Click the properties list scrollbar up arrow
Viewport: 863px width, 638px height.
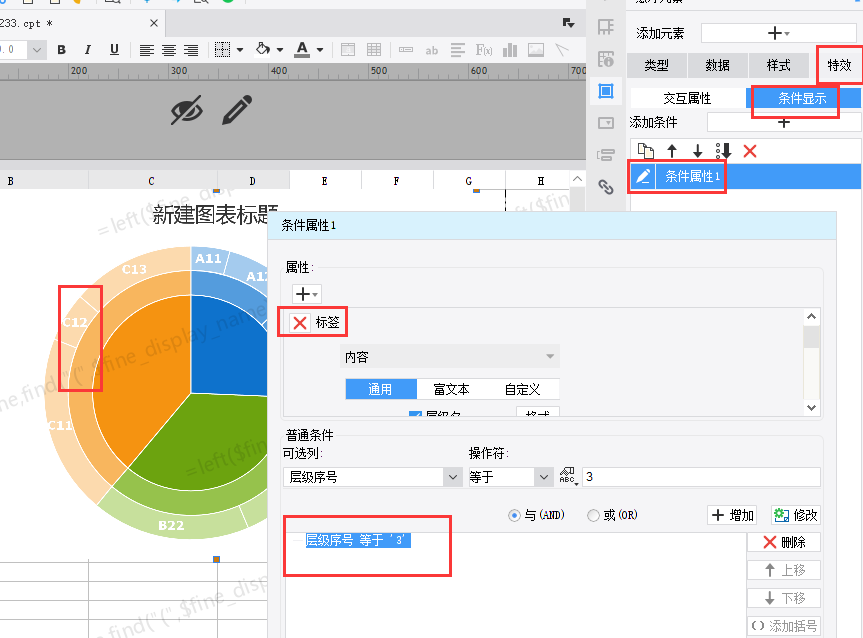(x=811, y=317)
